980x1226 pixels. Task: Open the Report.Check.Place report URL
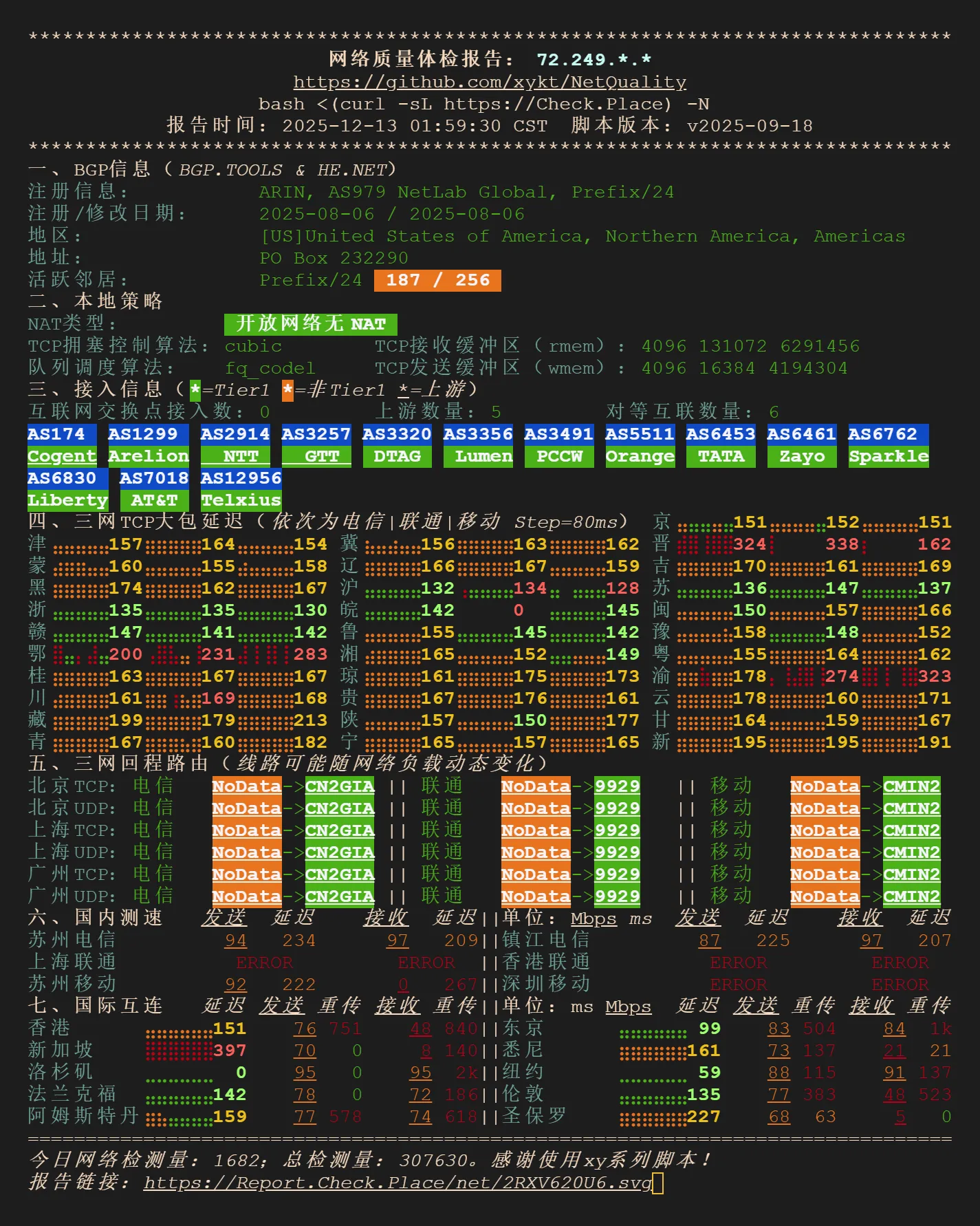click(398, 1183)
